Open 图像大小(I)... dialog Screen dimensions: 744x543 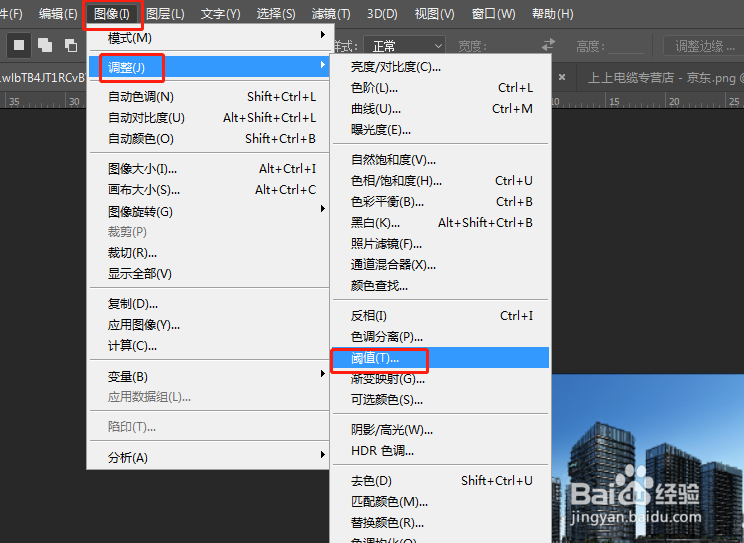pos(208,169)
